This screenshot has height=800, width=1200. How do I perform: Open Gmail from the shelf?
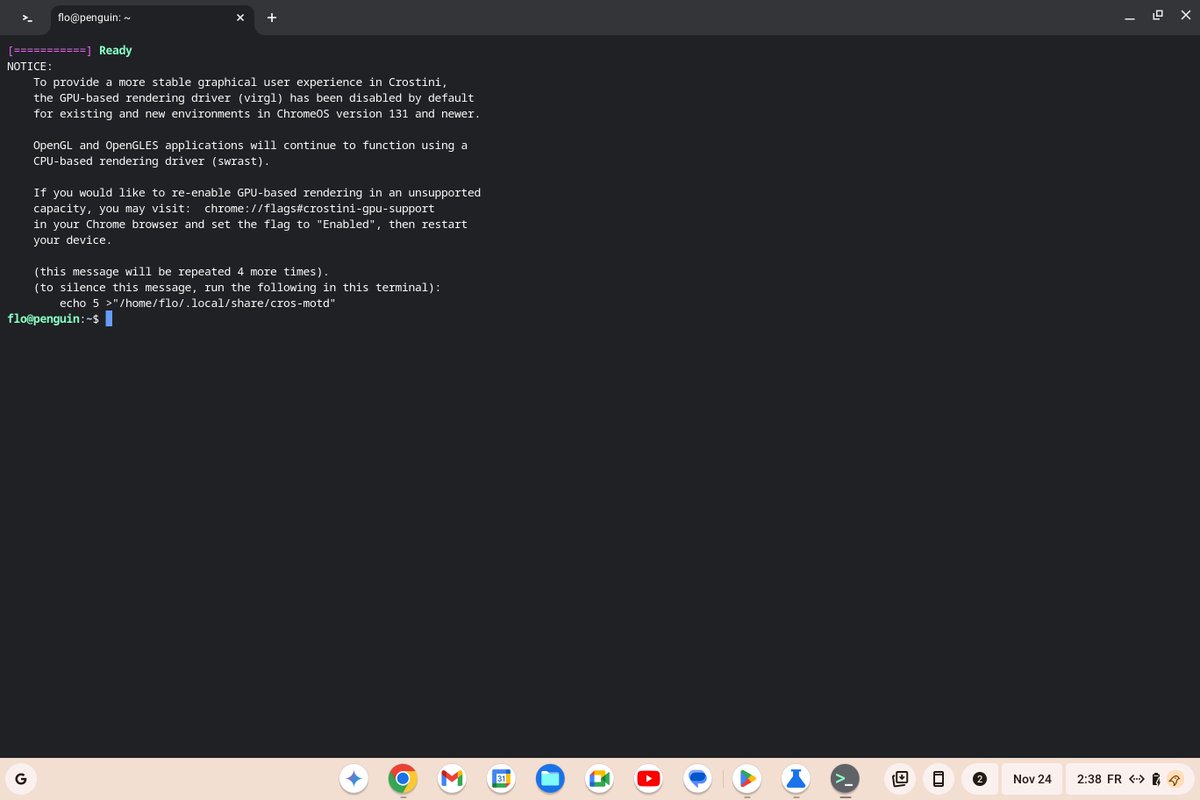[452, 779]
